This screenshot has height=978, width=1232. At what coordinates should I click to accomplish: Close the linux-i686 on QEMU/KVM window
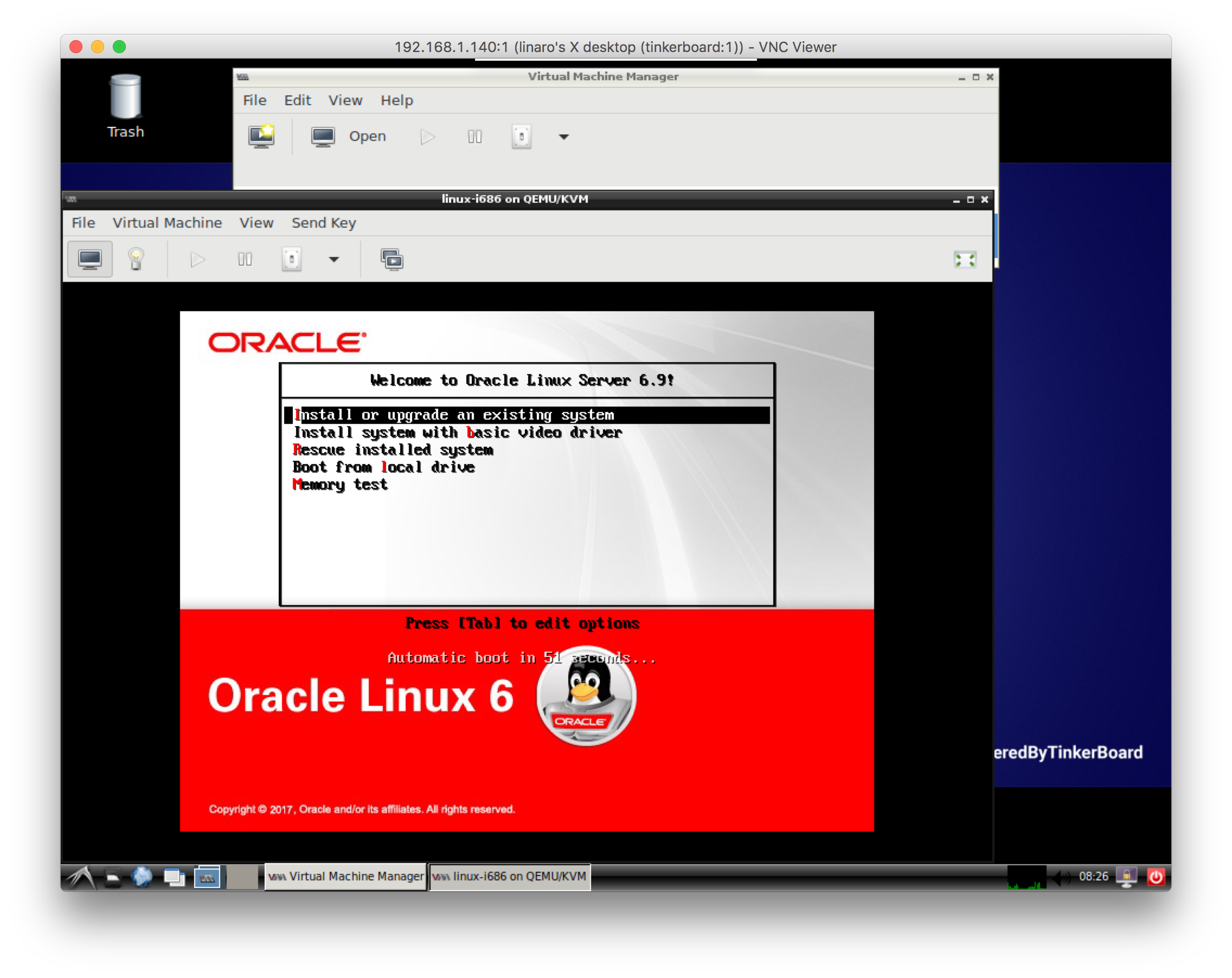click(x=985, y=200)
